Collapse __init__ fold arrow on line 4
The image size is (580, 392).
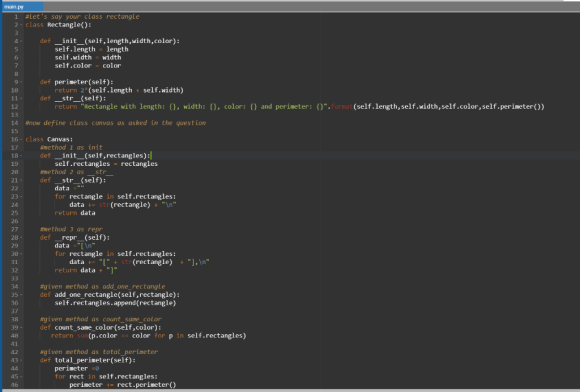pyautogui.click(x=21, y=41)
